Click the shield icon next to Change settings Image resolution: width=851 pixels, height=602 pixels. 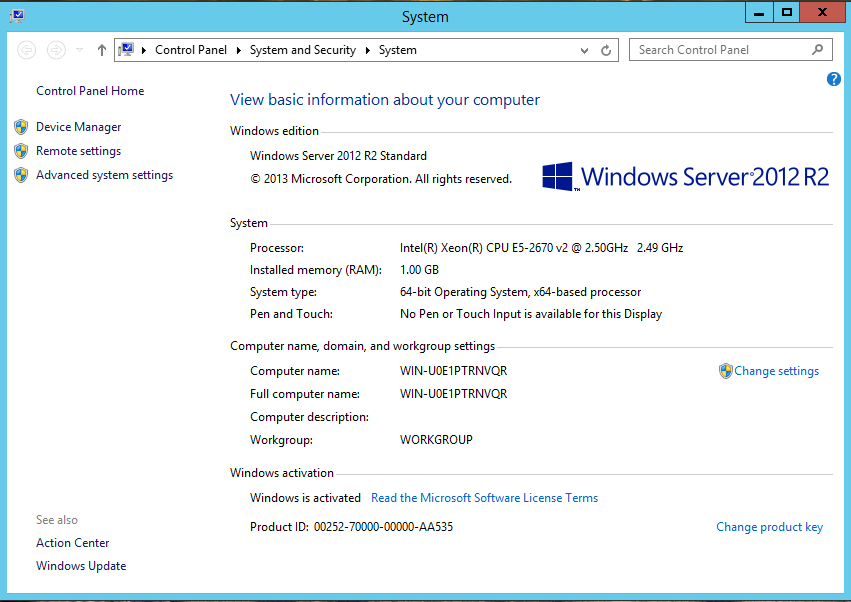pos(725,371)
